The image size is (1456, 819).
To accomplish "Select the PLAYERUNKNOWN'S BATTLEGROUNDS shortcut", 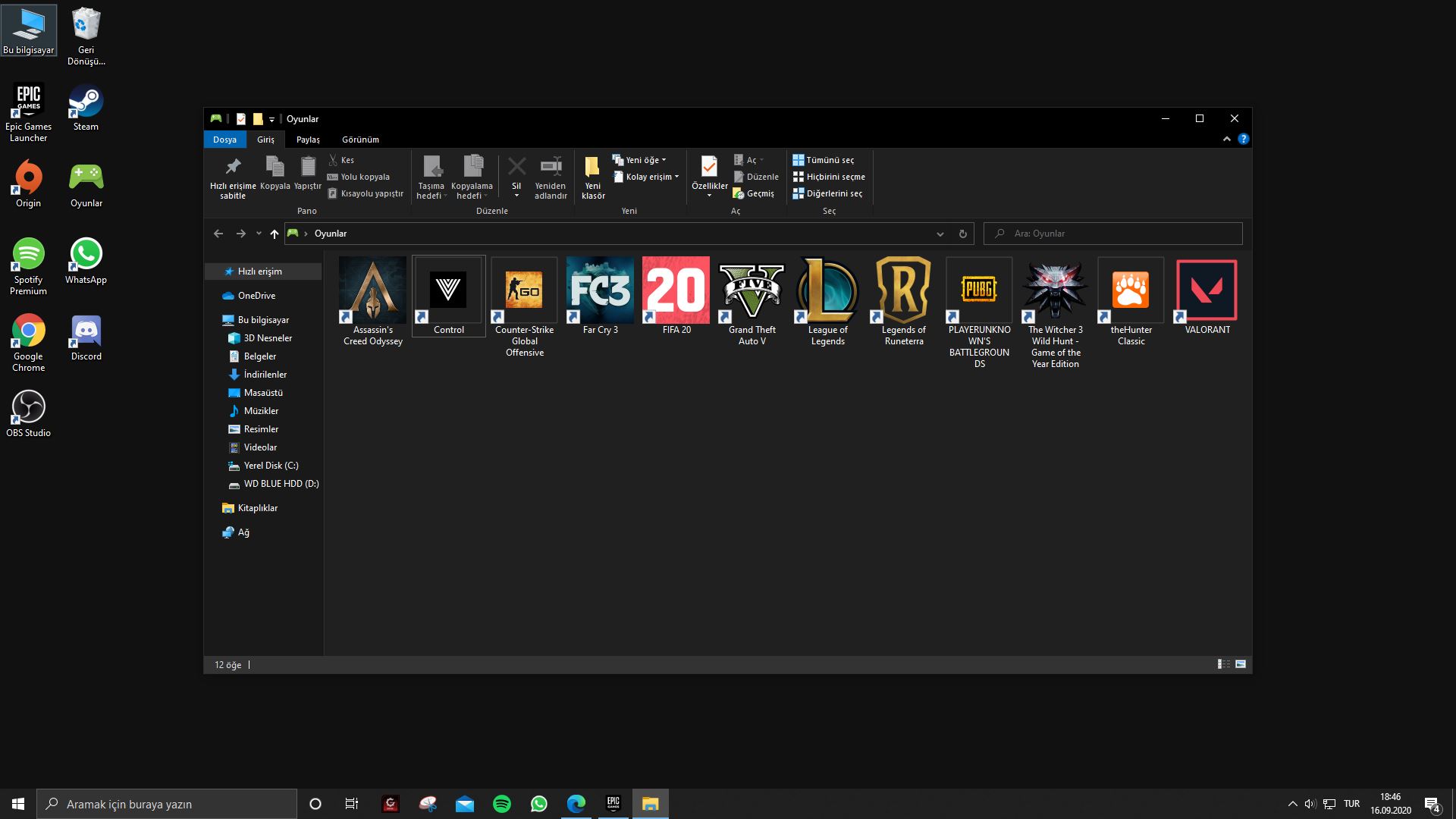I will [x=979, y=313].
